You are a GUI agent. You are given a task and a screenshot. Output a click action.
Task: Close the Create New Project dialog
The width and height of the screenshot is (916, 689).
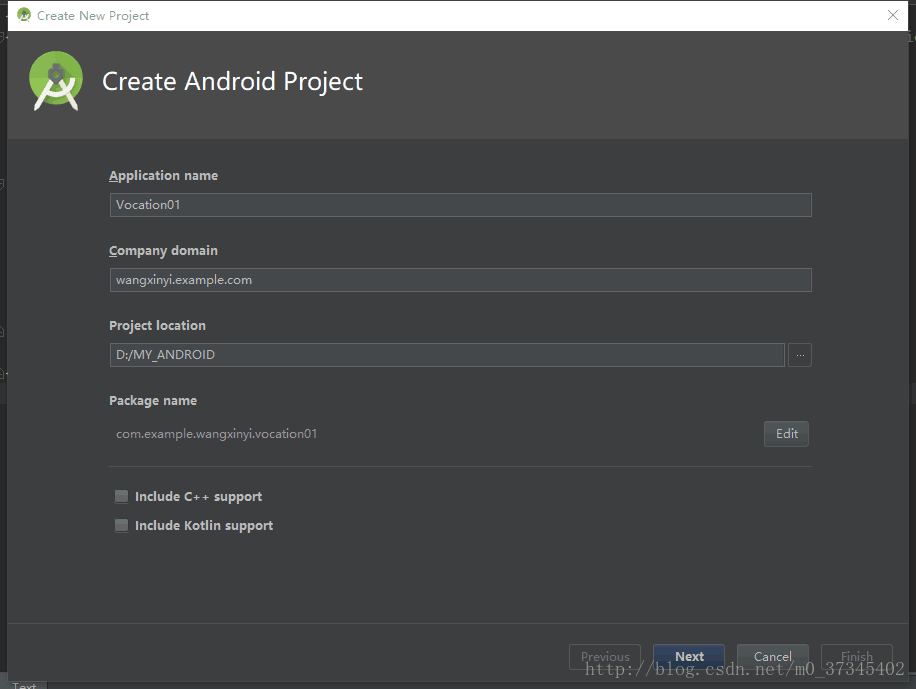tap(893, 15)
